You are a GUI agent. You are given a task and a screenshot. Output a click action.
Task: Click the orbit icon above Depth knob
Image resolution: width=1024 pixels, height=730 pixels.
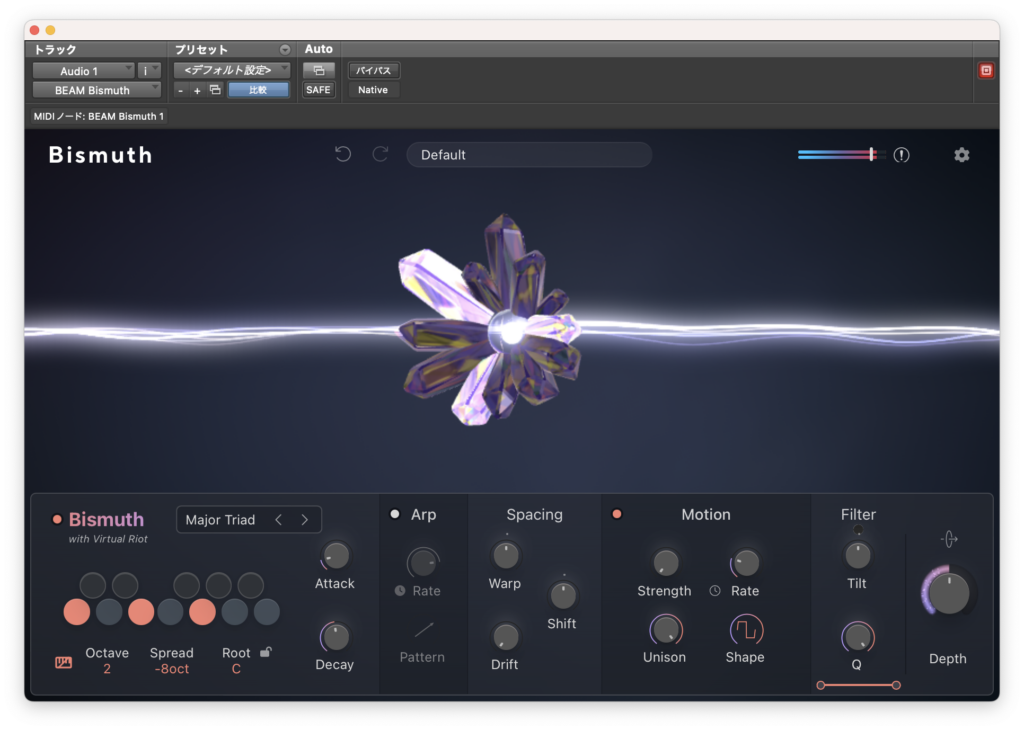[x=949, y=539]
